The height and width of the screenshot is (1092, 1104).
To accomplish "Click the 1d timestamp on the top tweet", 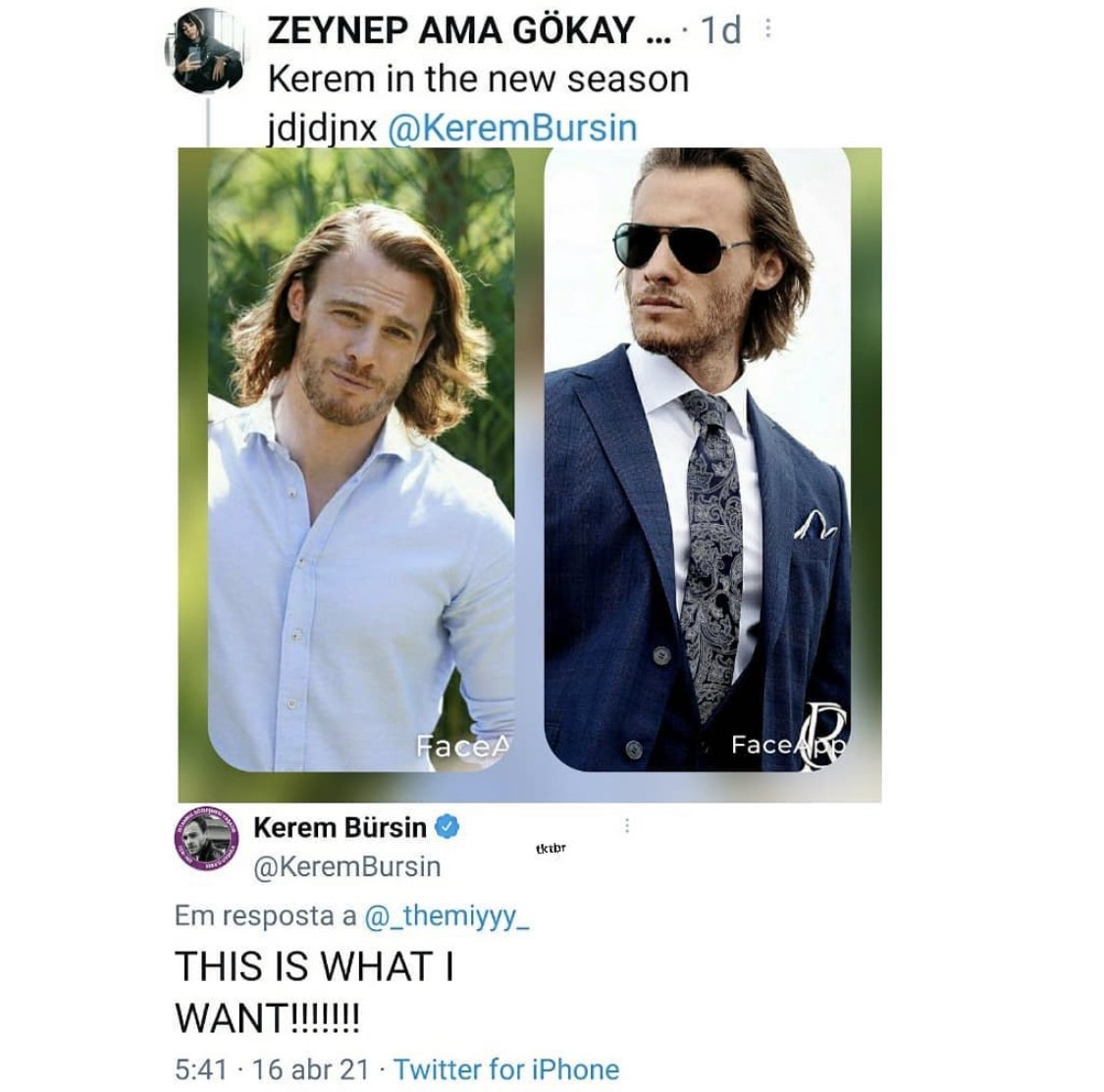I will [x=721, y=30].
